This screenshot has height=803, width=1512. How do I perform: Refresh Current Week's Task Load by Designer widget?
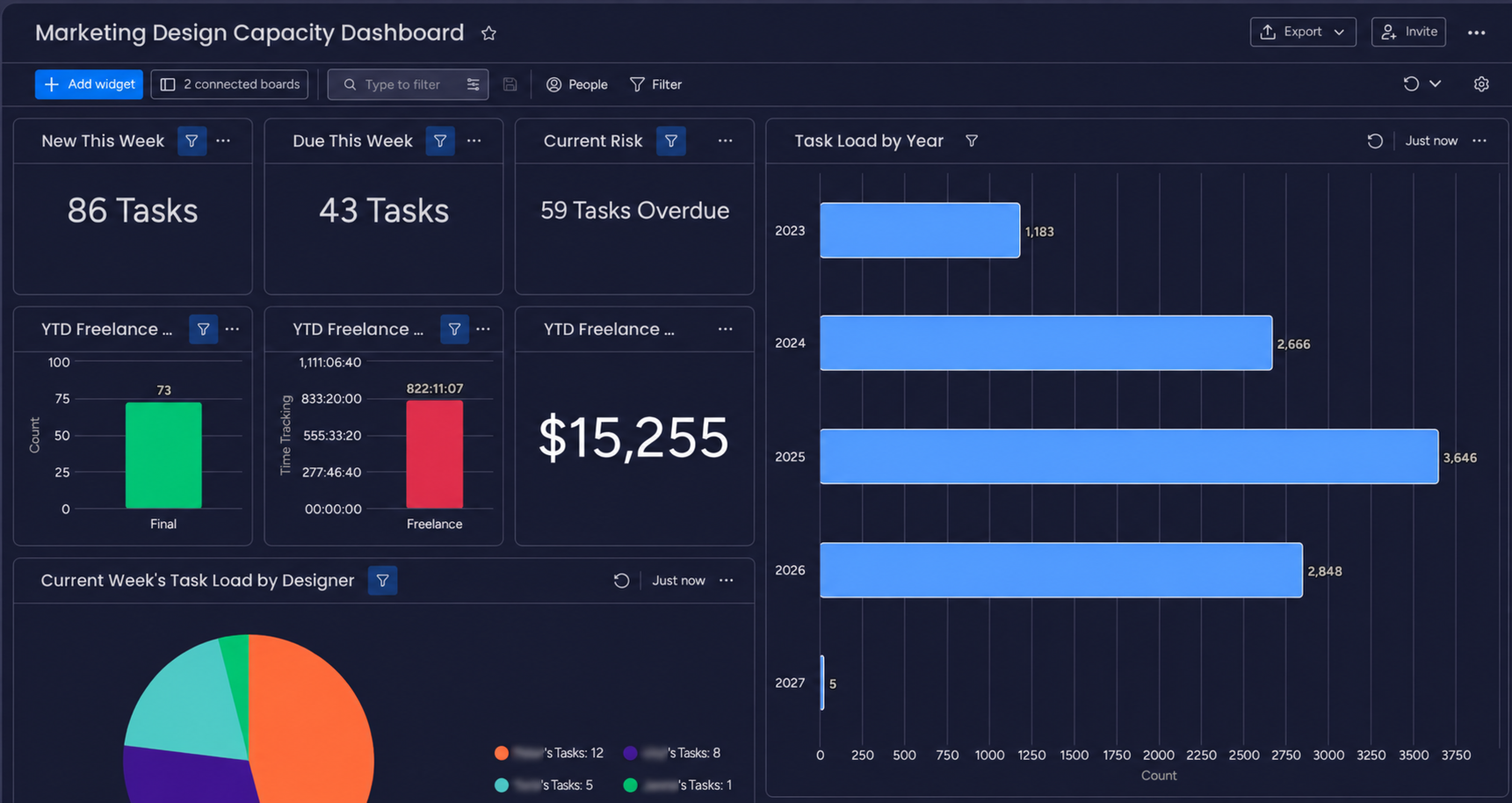point(621,581)
